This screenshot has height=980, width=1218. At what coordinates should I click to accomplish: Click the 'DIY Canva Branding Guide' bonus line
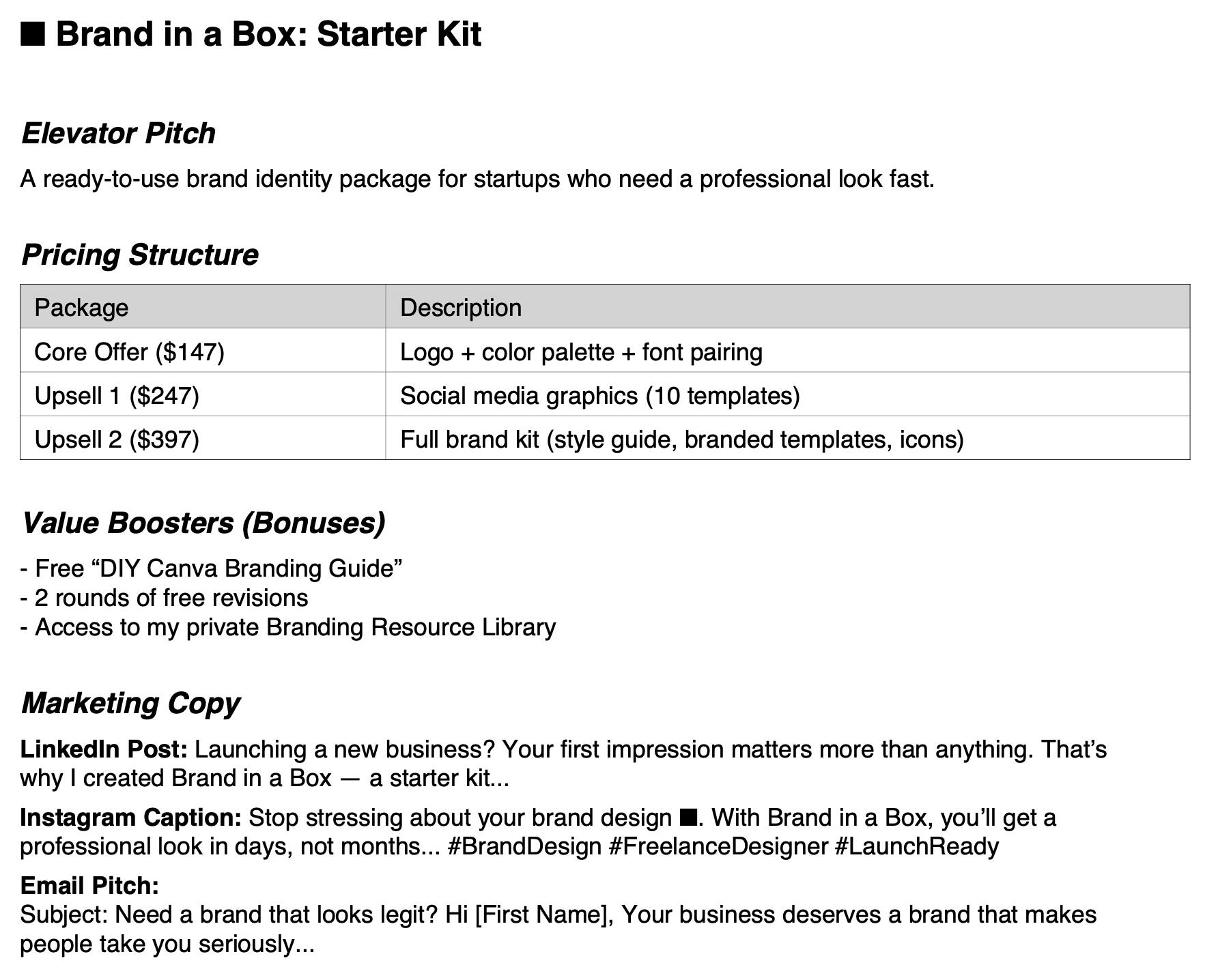212,568
